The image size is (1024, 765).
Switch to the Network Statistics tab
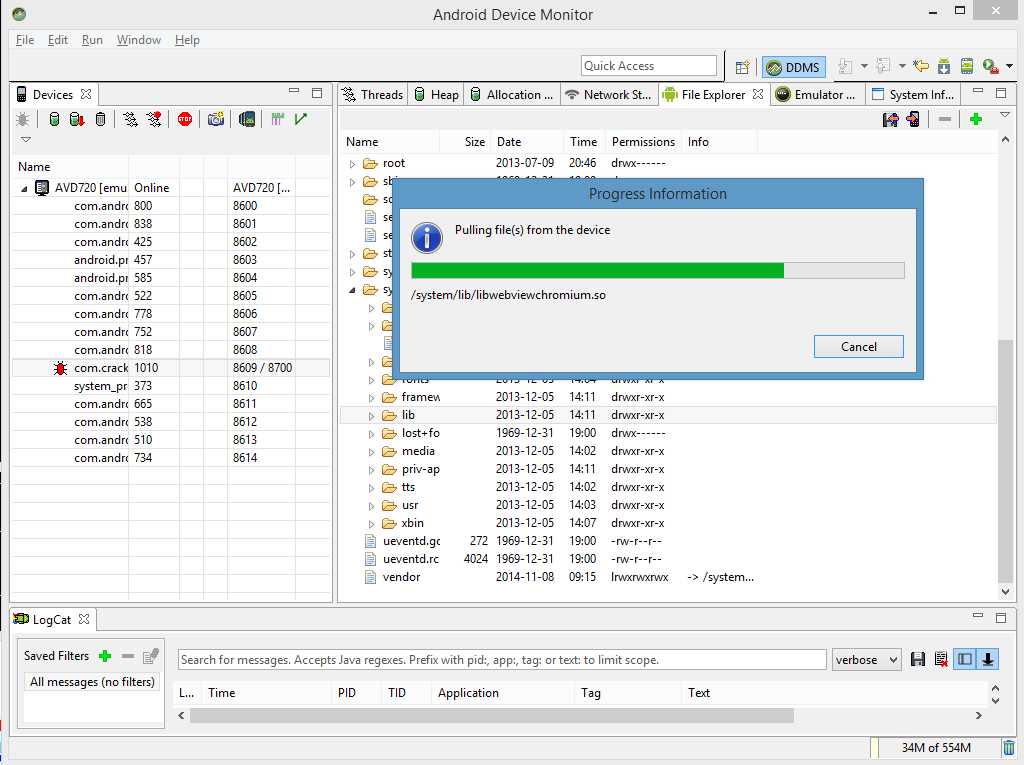click(609, 95)
